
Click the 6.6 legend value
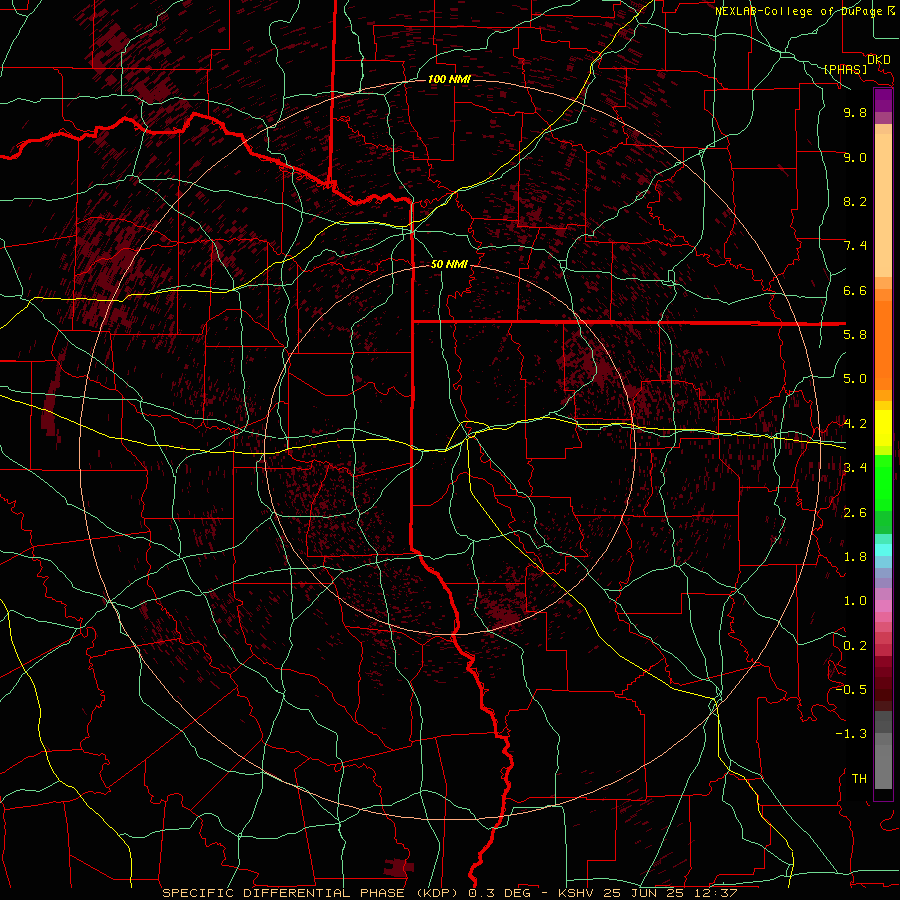(855, 290)
